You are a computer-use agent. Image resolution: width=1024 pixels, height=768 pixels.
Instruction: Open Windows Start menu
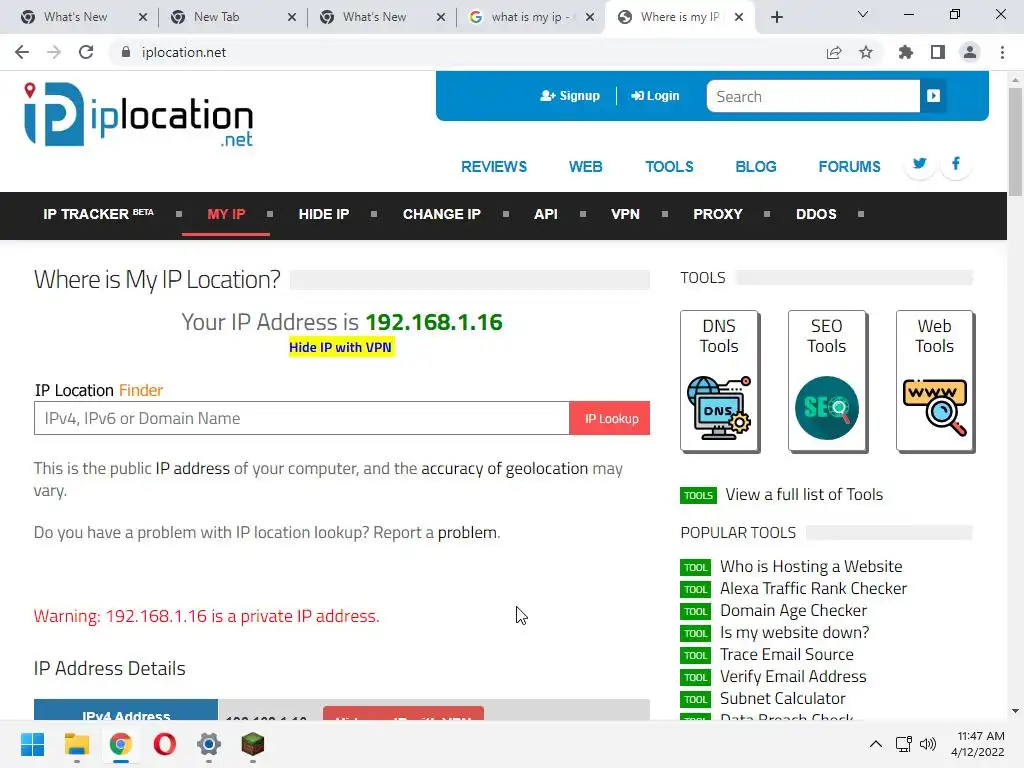pyautogui.click(x=32, y=744)
